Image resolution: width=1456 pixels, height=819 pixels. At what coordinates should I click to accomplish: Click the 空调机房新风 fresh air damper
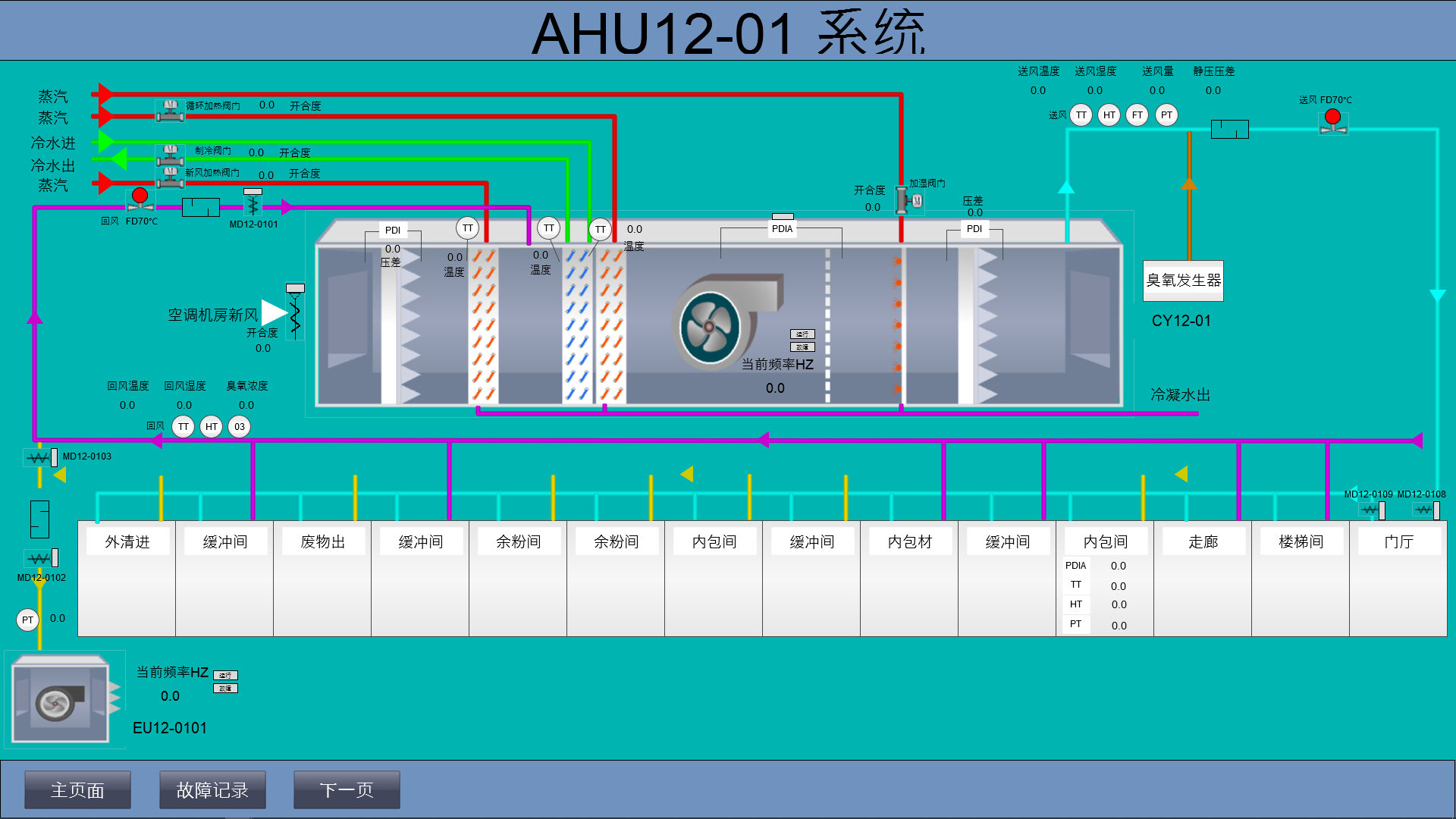coord(295,312)
